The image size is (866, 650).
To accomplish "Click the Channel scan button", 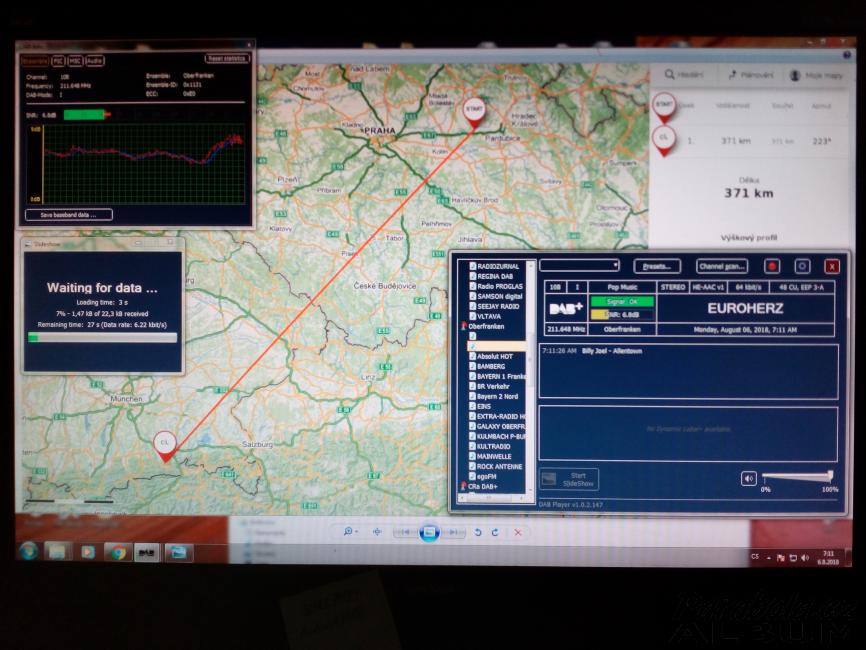I will [x=722, y=267].
